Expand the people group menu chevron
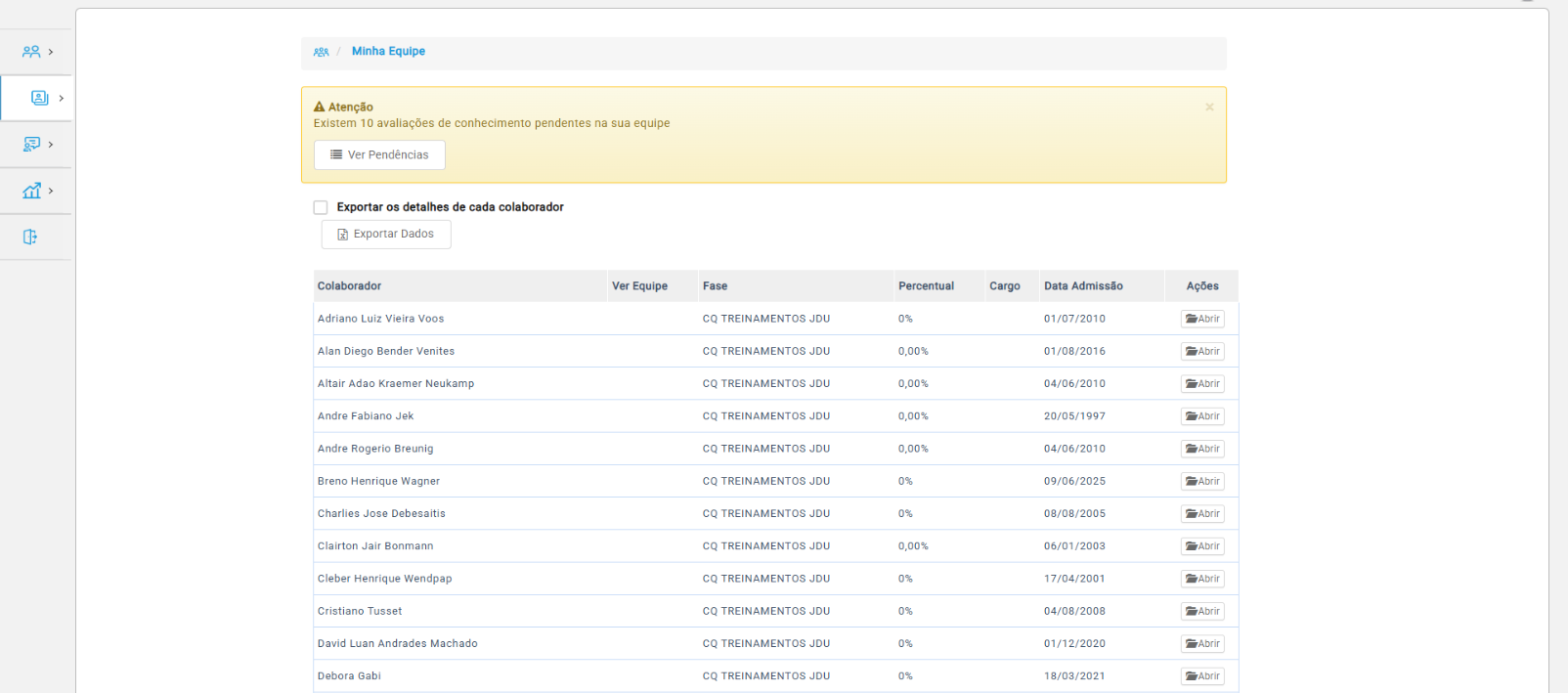 point(51,52)
